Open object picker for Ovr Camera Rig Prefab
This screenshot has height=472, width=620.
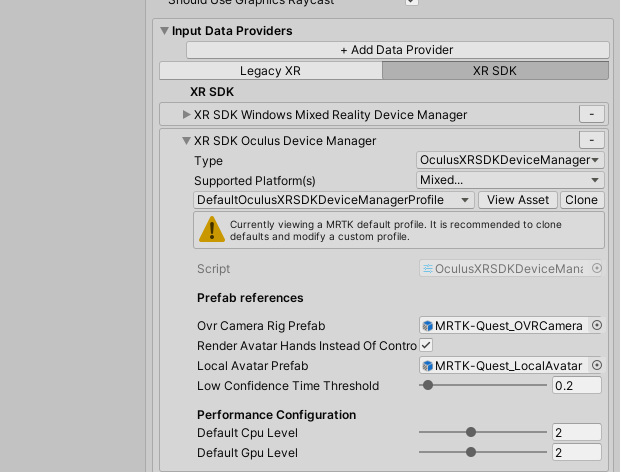pyautogui.click(x=597, y=325)
